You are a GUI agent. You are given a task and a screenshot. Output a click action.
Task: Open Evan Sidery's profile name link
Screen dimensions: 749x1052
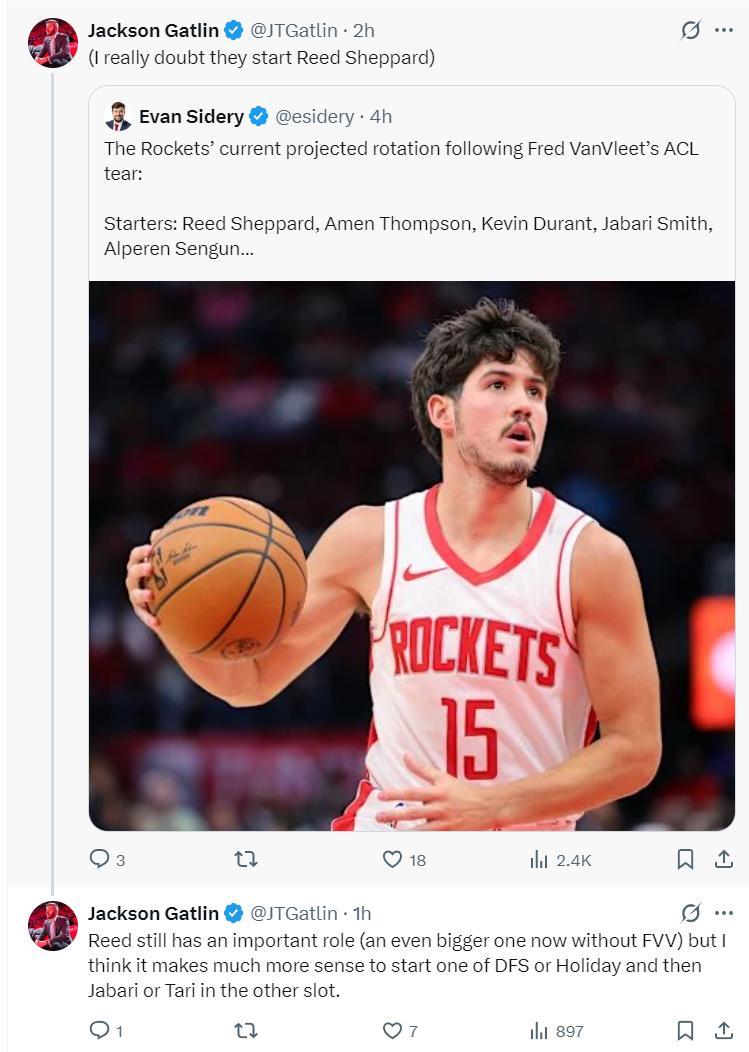coord(191,117)
